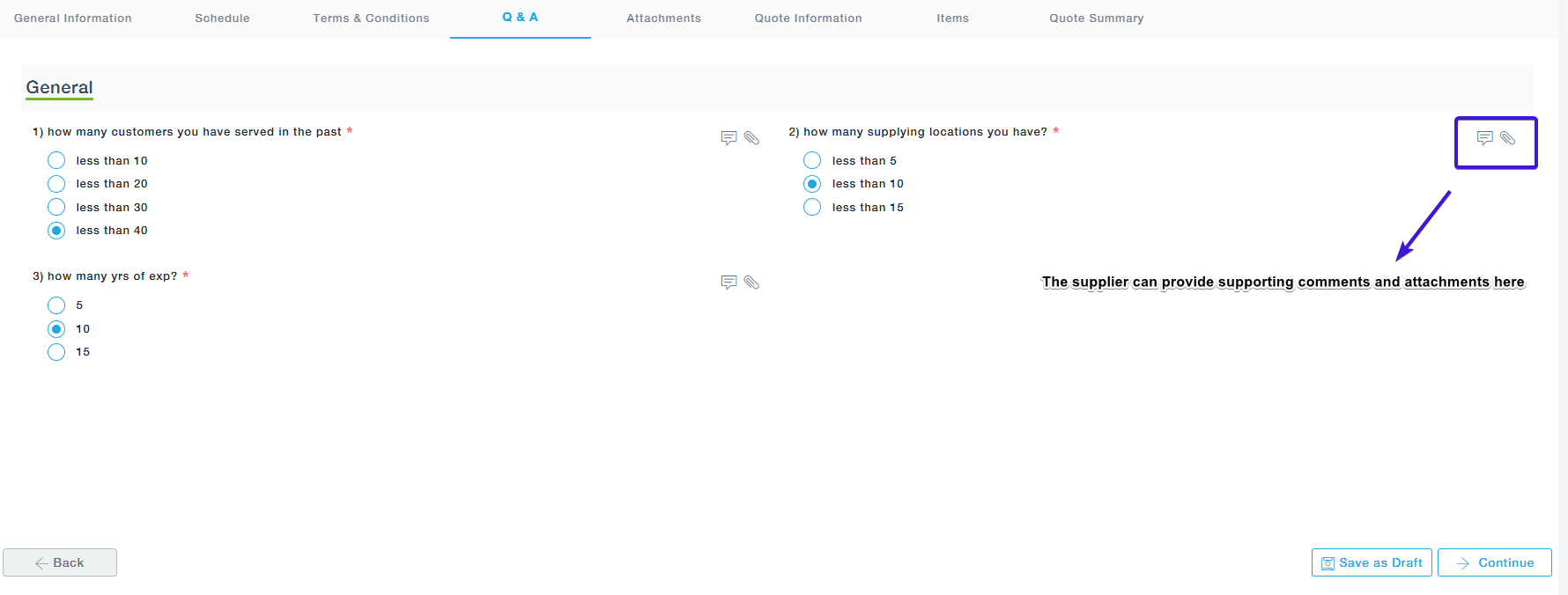Choose 'less than 30' customers option
This screenshot has height=595, width=1568.
coord(56,207)
